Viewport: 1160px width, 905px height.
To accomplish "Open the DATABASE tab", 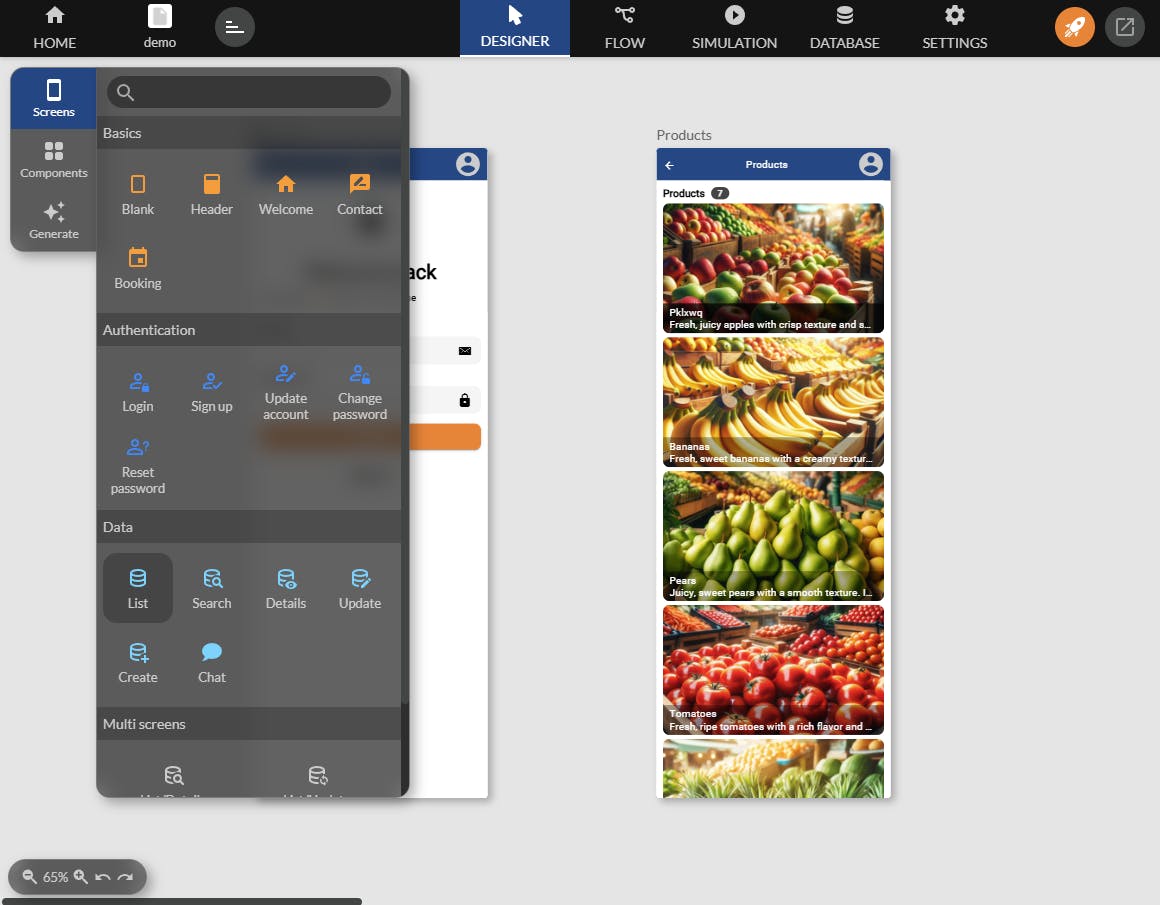I will (x=844, y=28).
